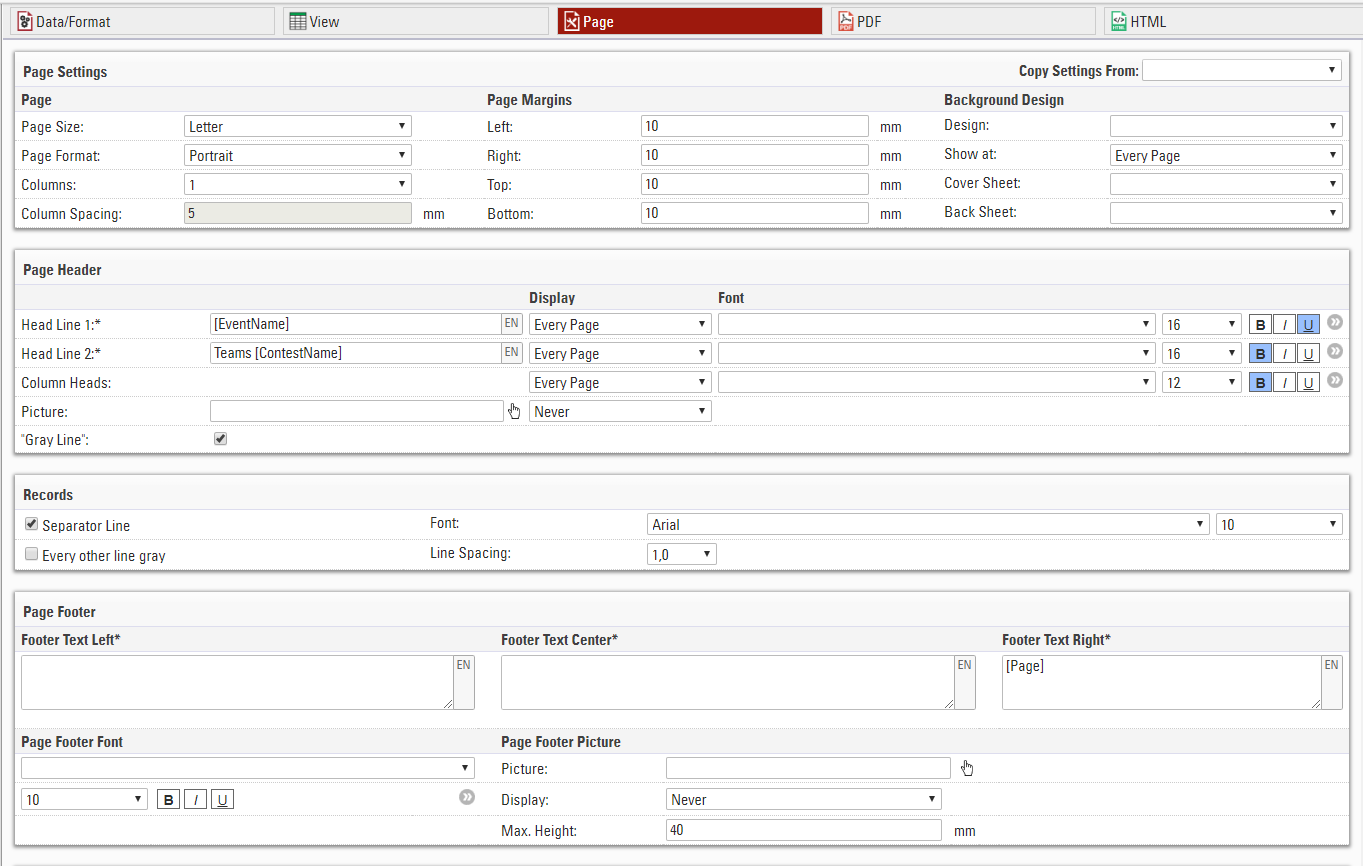Click the Head Line 1 text field
This screenshot has width=1363, height=866.
(x=355, y=324)
